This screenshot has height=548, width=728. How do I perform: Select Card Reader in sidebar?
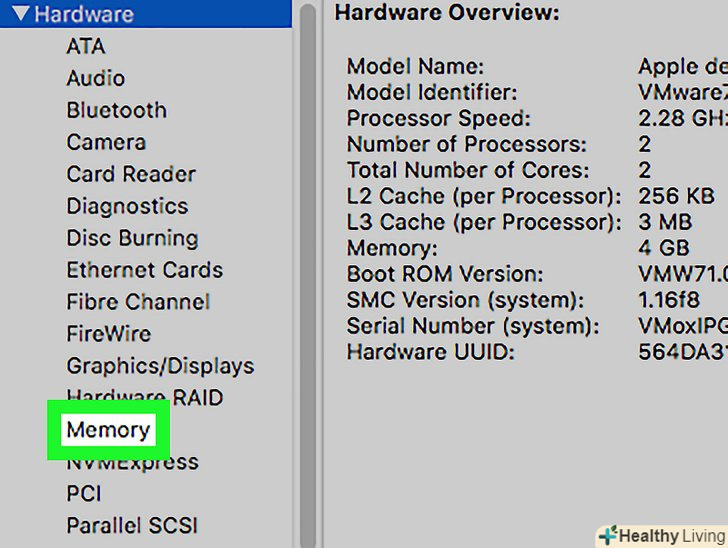(131, 174)
